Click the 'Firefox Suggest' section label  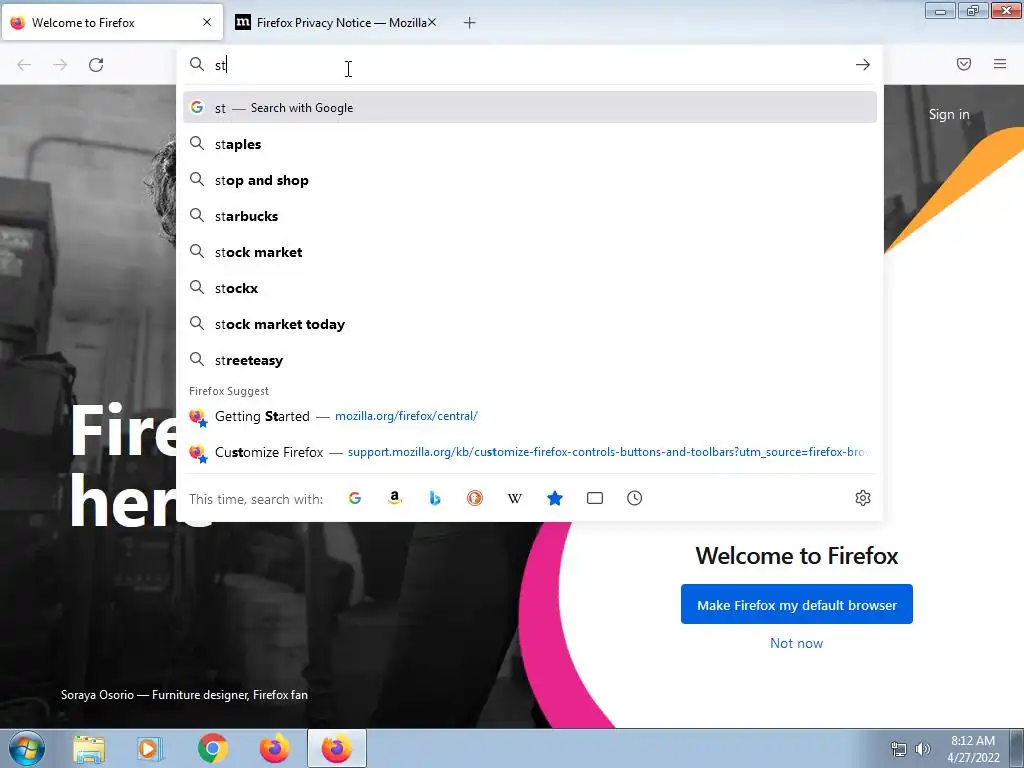pyautogui.click(x=229, y=391)
